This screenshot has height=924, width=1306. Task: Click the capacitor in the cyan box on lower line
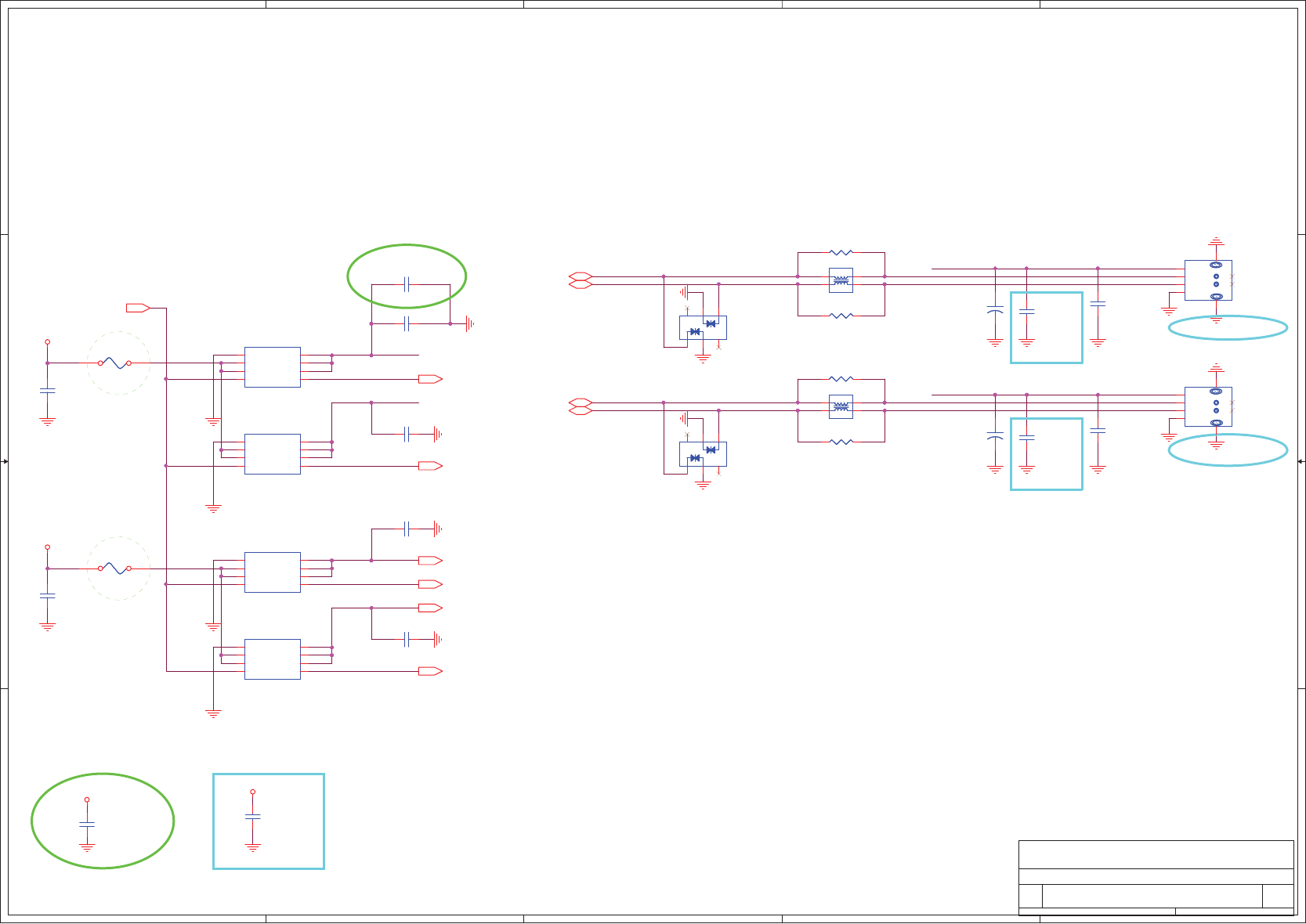[x=1026, y=439]
